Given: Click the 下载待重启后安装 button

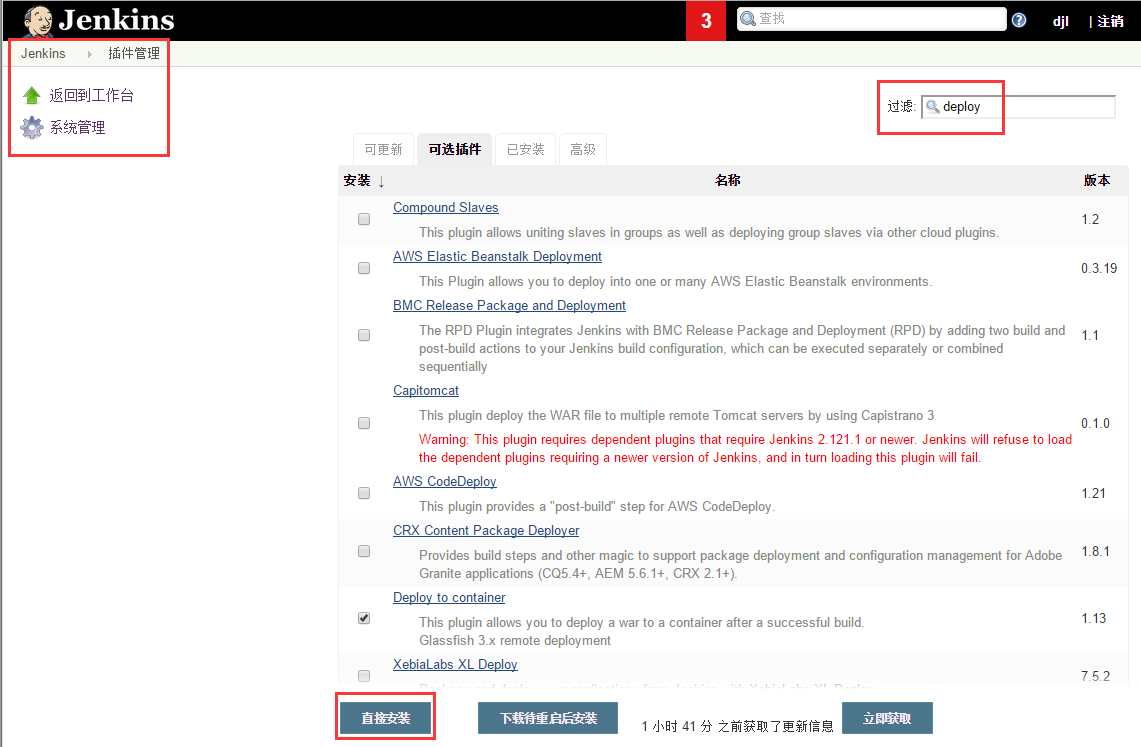Looking at the screenshot, I should 548,718.
